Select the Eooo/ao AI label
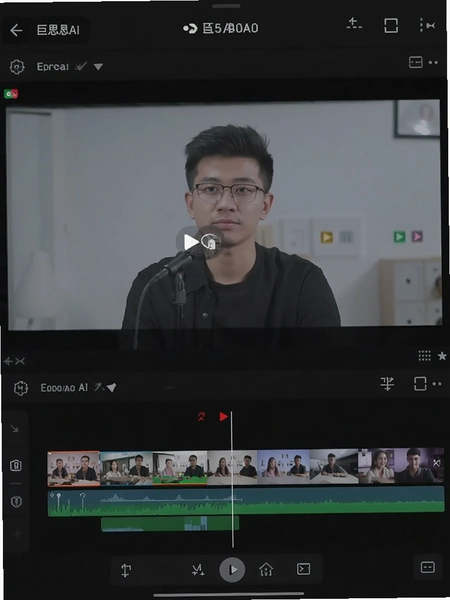This screenshot has height=600, width=450. tap(64, 388)
